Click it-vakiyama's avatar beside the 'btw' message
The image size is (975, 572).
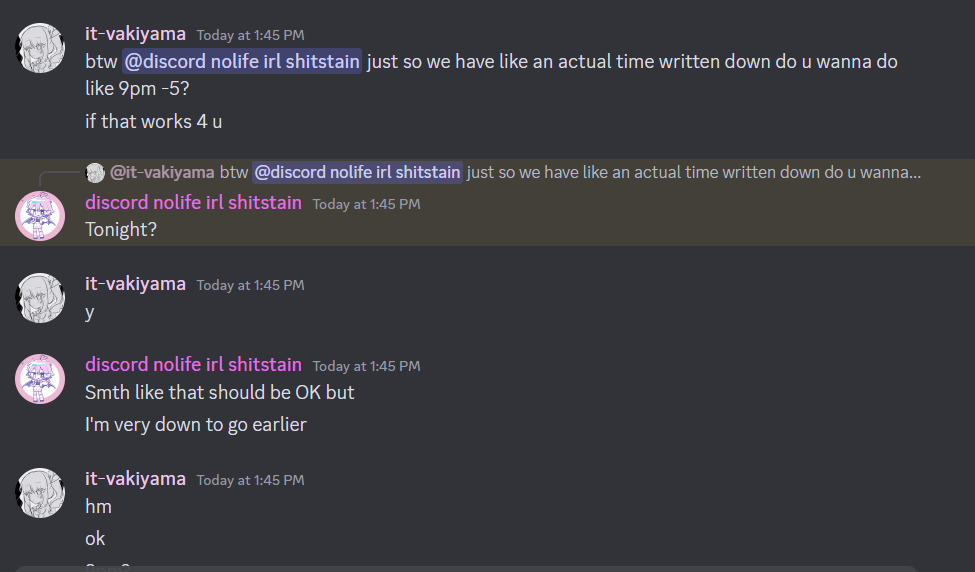point(41,48)
